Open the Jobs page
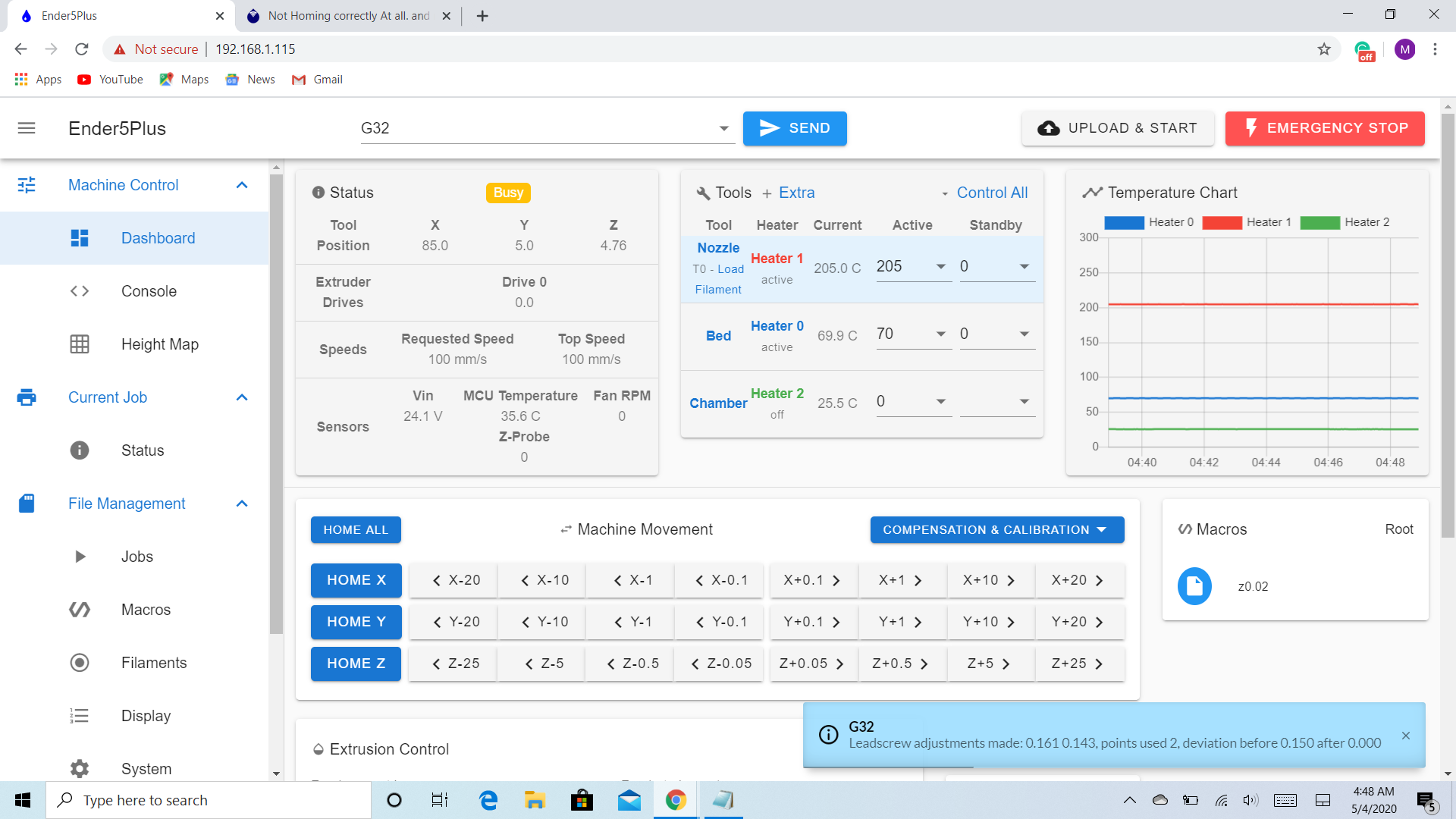Image resolution: width=1456 pixels, height=819 pixels. 134,557
